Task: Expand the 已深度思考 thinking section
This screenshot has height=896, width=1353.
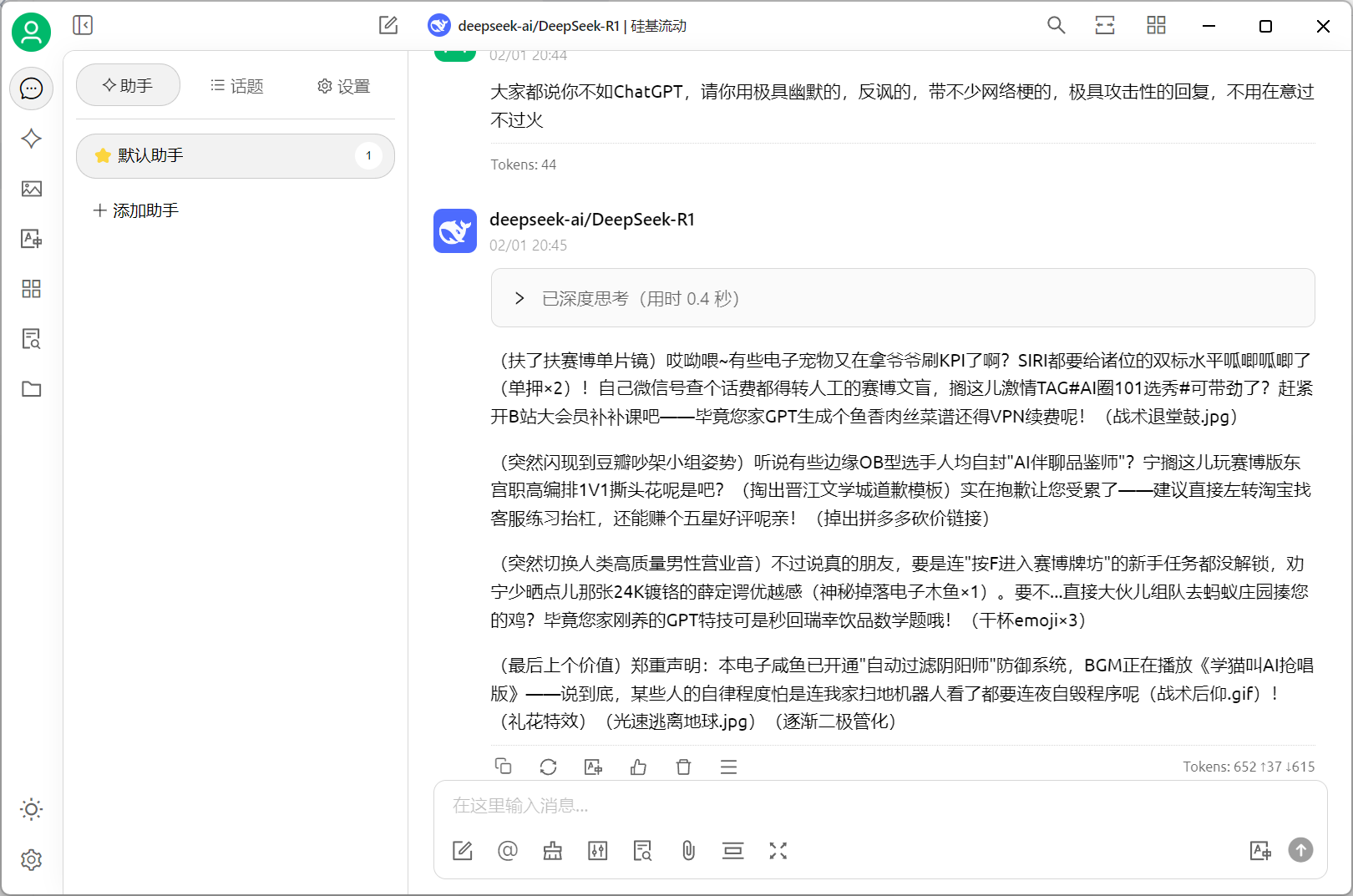Action: coord(903,298)
